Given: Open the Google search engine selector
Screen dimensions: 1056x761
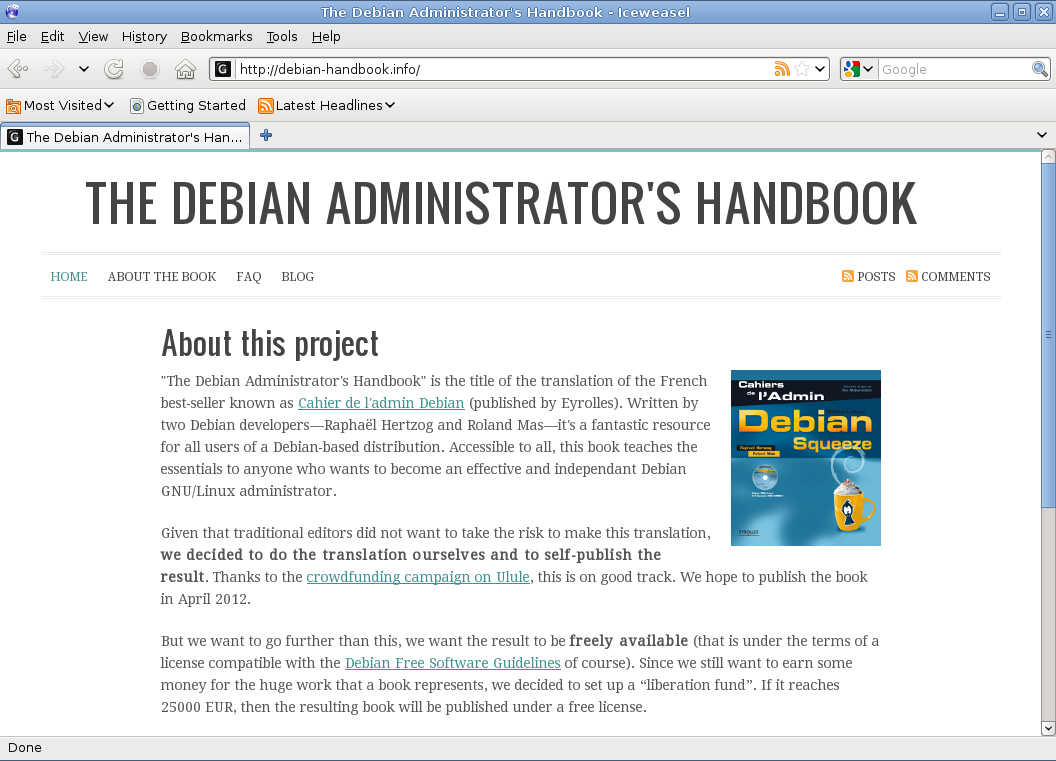Looking at the screenshot, I should click(859, 69).
